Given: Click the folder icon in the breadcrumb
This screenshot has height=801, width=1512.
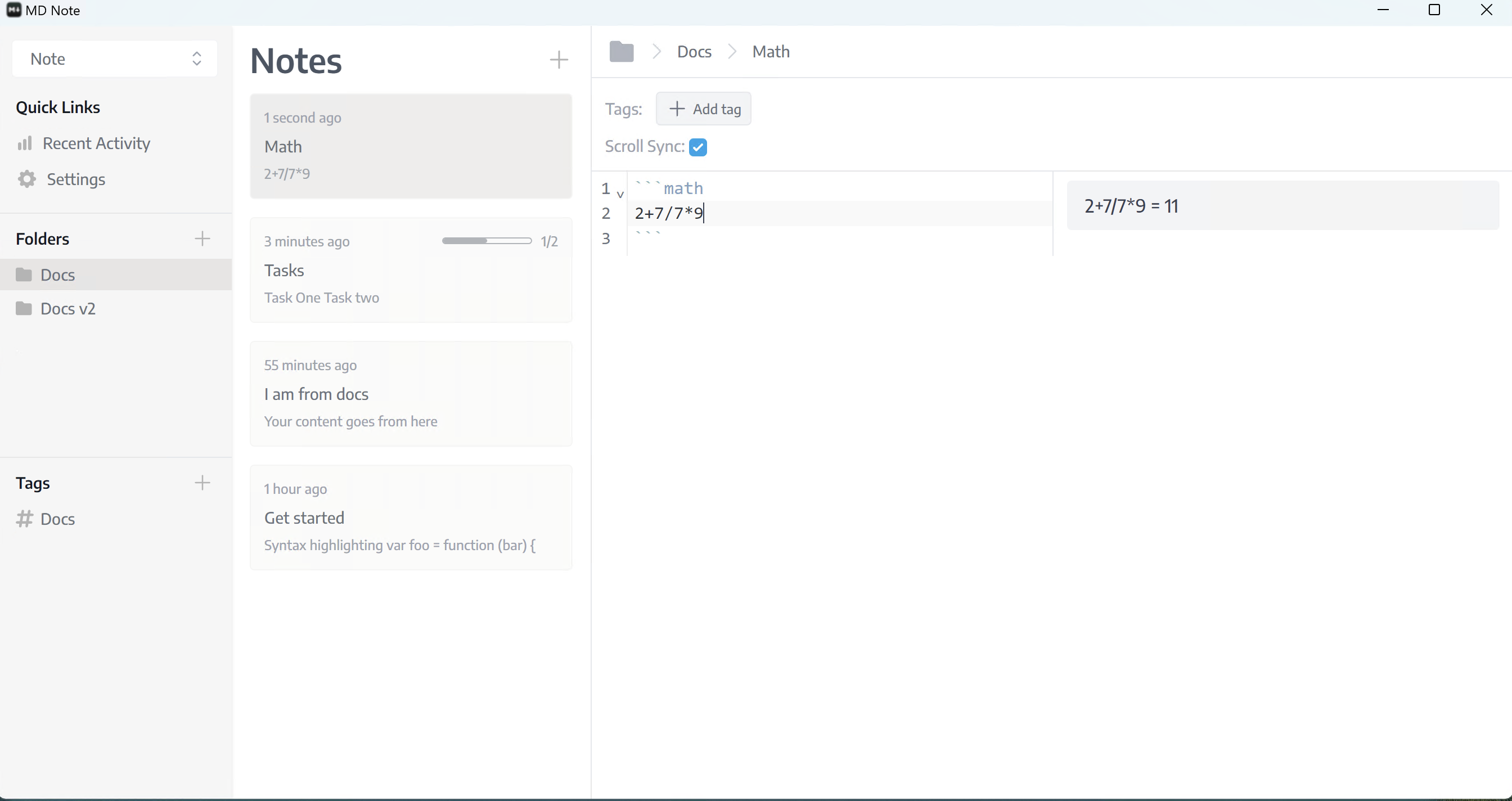Looking at the screenshot, I should tap(622, 51).
